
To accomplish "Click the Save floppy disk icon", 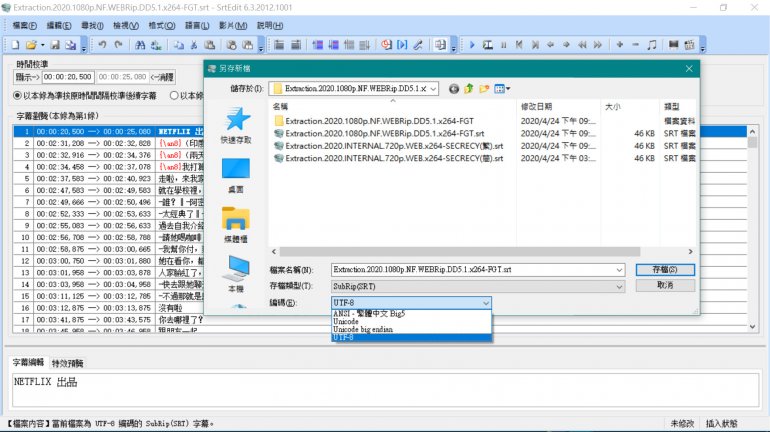I will point(55,45).
